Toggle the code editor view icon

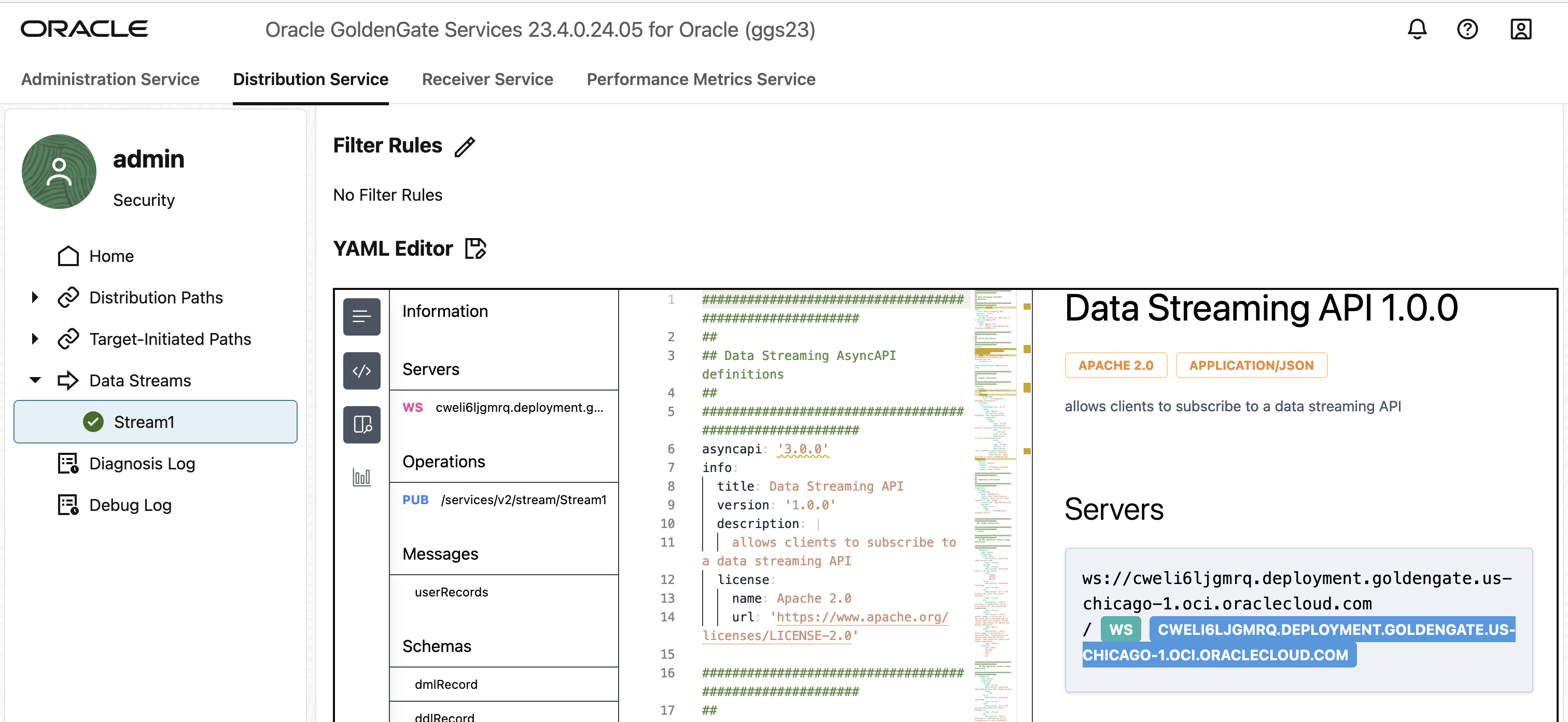(361, 371)
